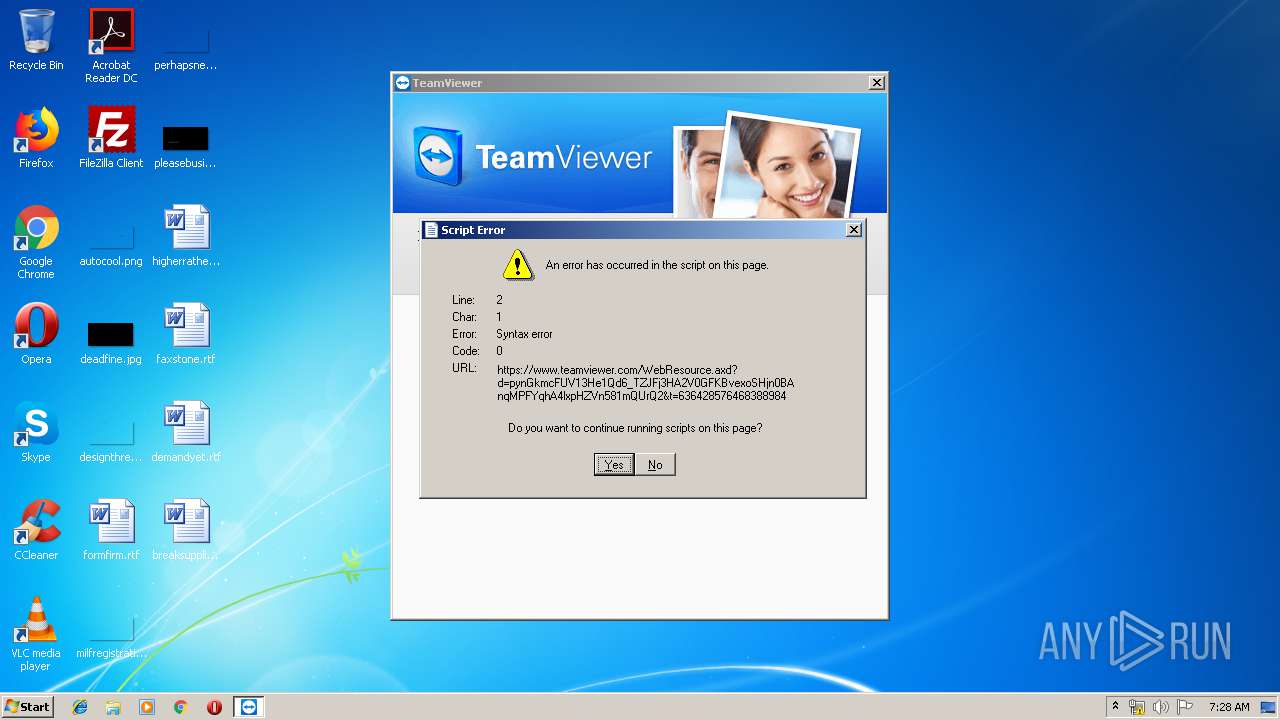Open Action Center flag icon
The height and width of the screenshot is (720, 1280).
1185,707
